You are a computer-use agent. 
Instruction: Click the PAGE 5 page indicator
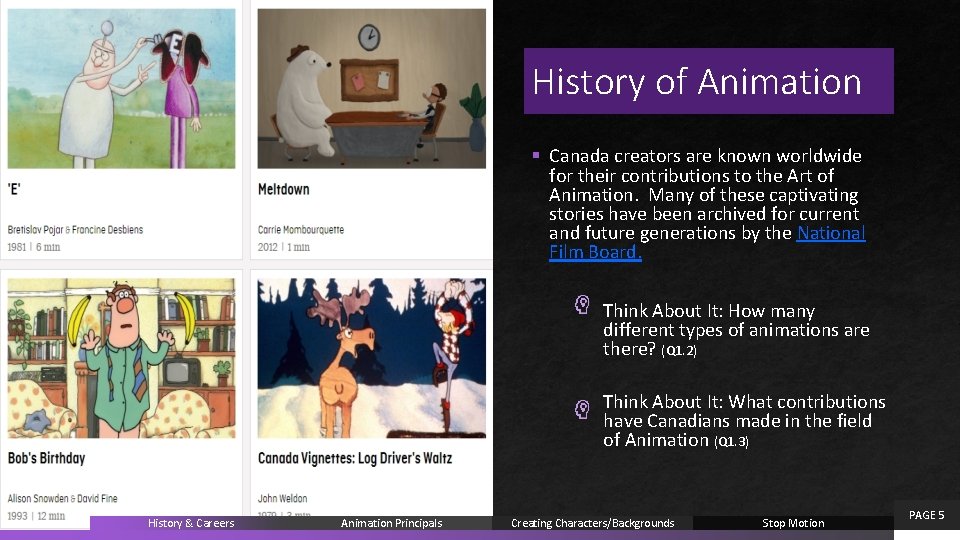926,515
